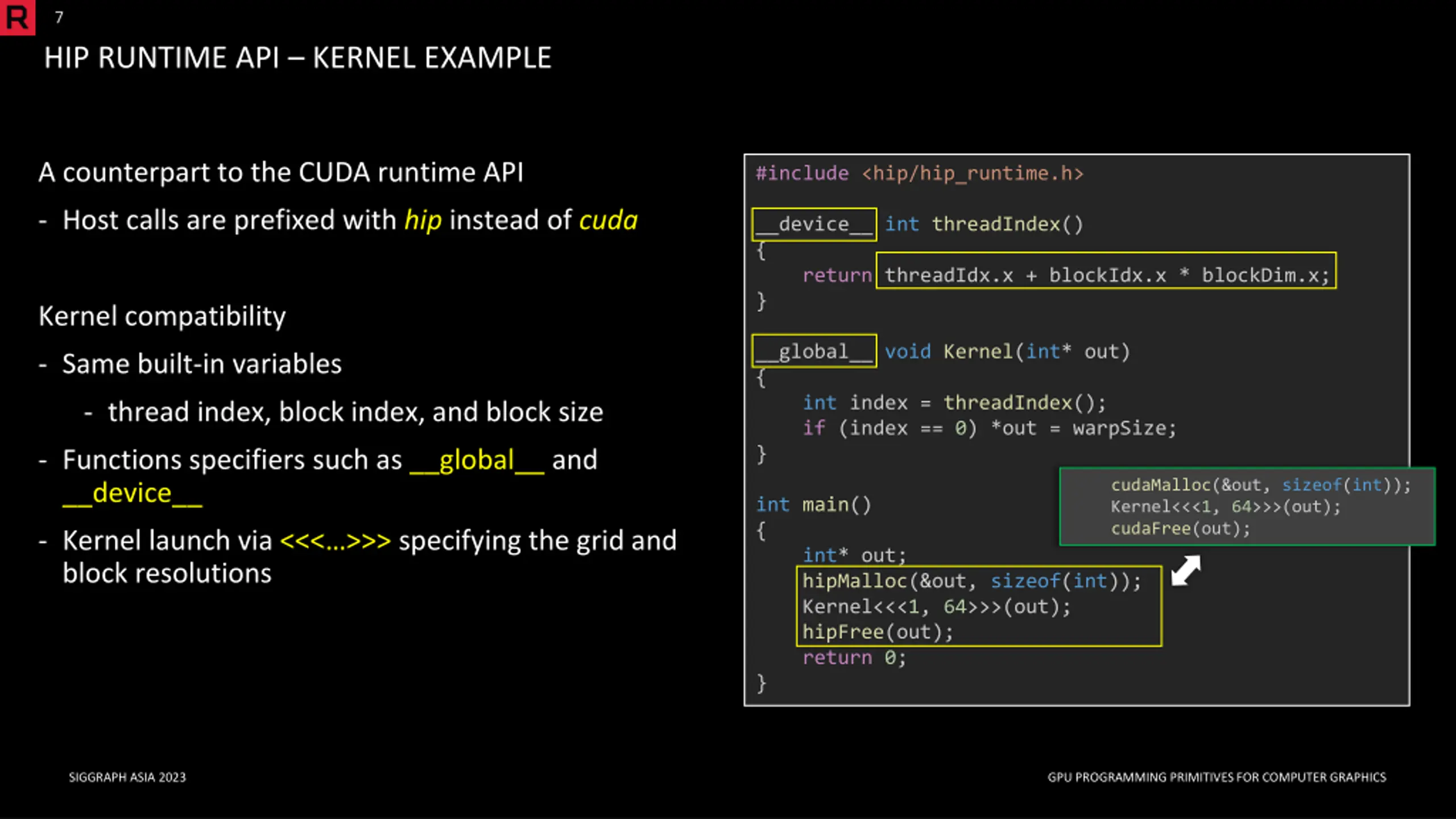Click the 'return 0;' line
This screenshot has width=1456, height=819.
point(854,658)
